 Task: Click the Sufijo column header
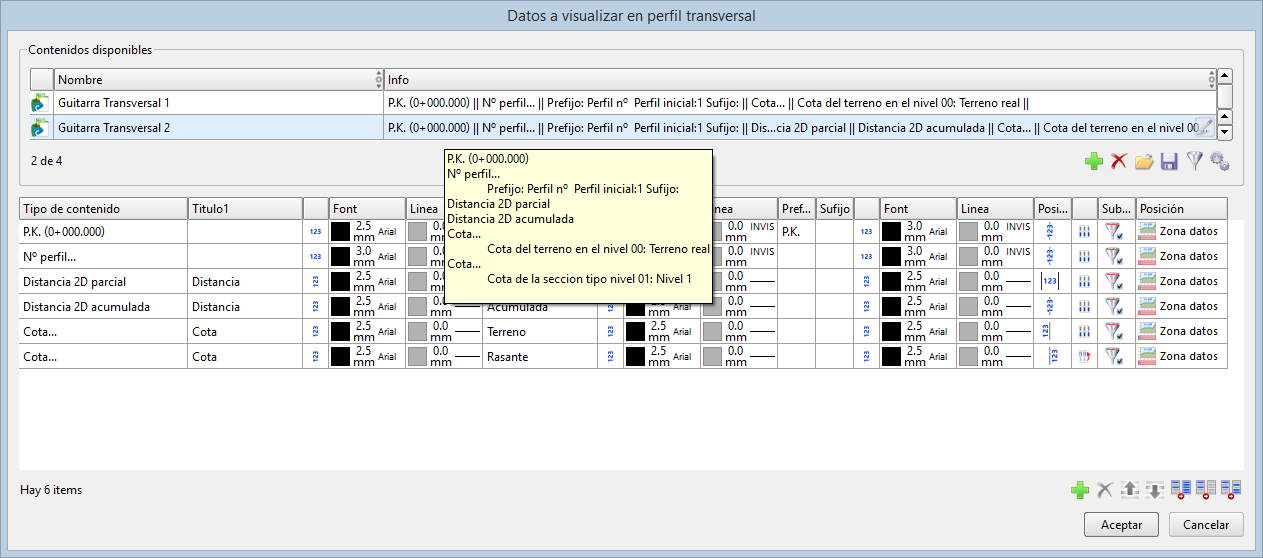pyautogui.click(x=835, y=209)
